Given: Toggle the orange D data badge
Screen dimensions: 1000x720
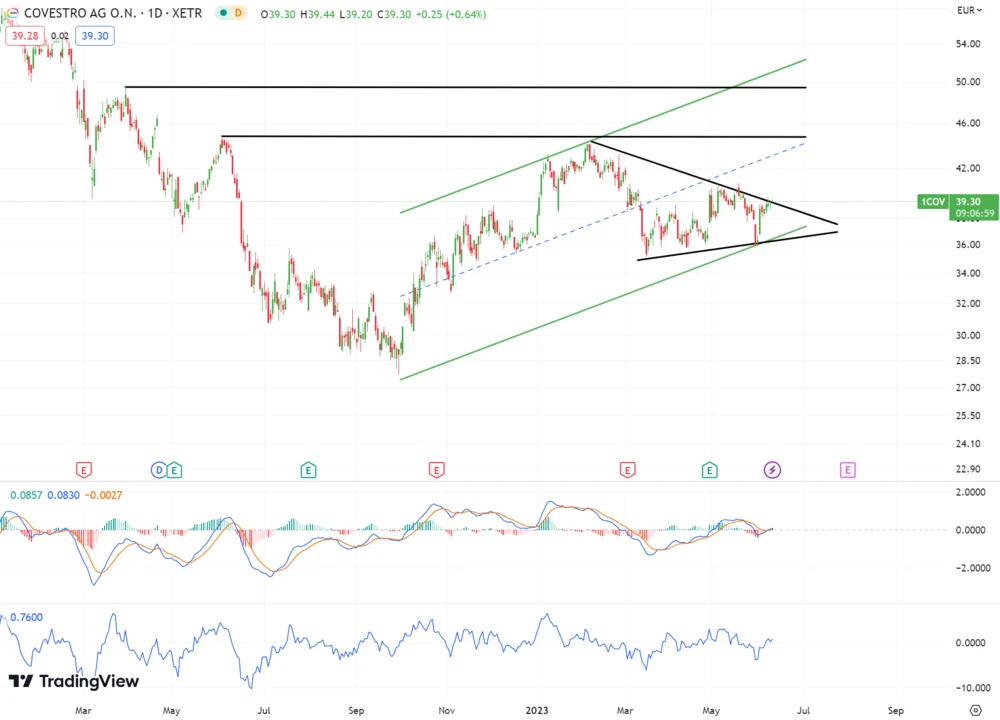Looking at the screenshot, I should coord(239,13).
